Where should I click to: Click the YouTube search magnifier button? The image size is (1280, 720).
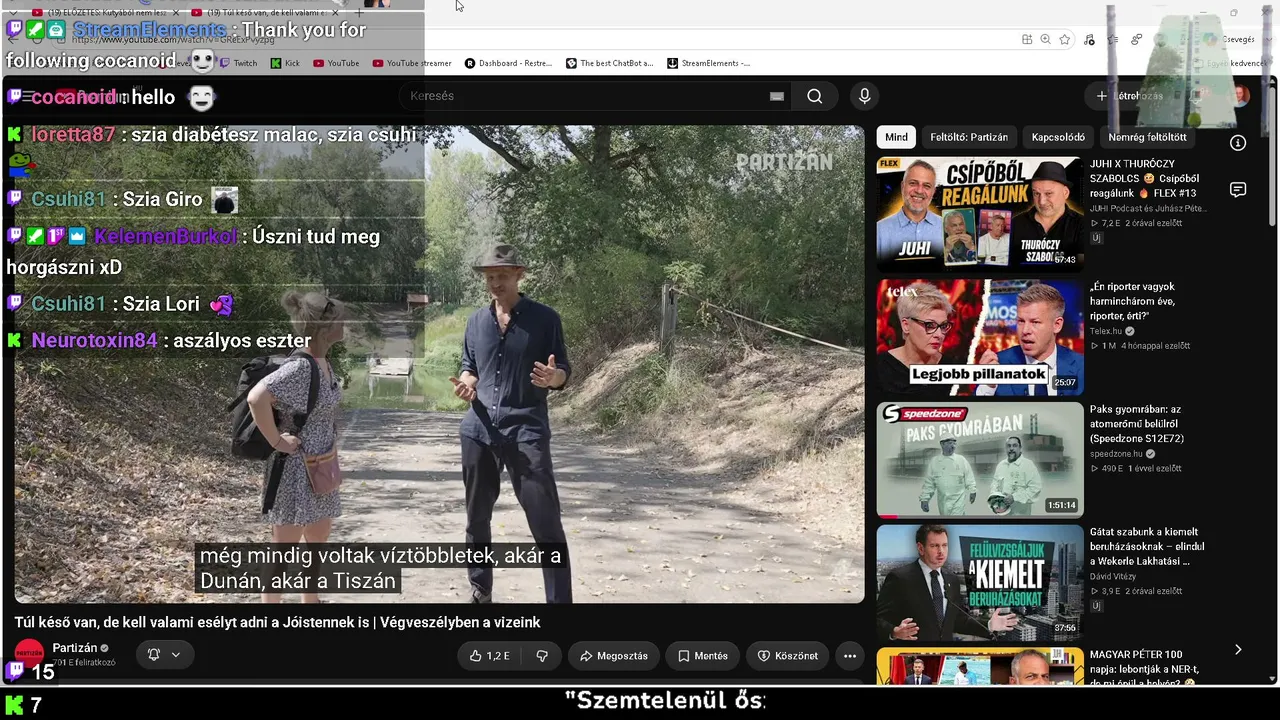tap(815, 96)
